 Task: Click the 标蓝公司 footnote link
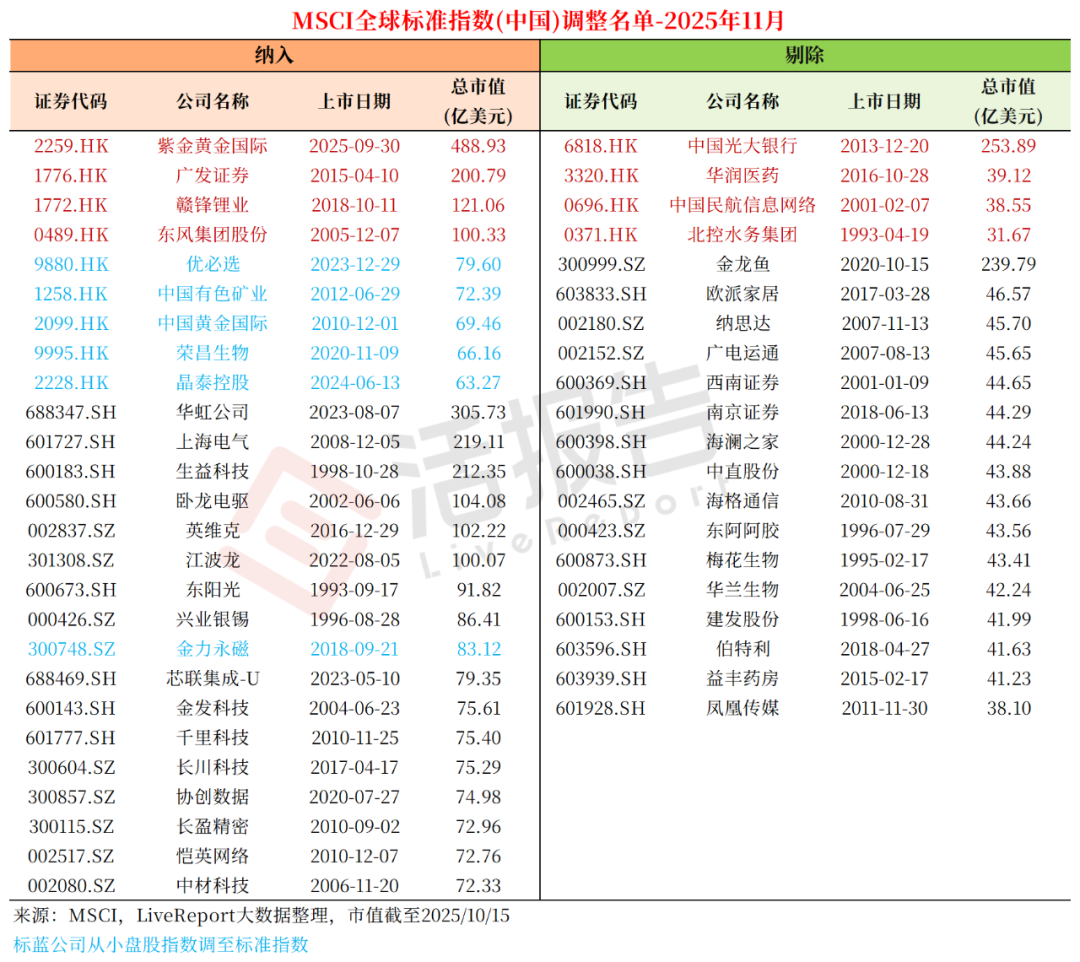pyautogui.click(x=160, y=942)
